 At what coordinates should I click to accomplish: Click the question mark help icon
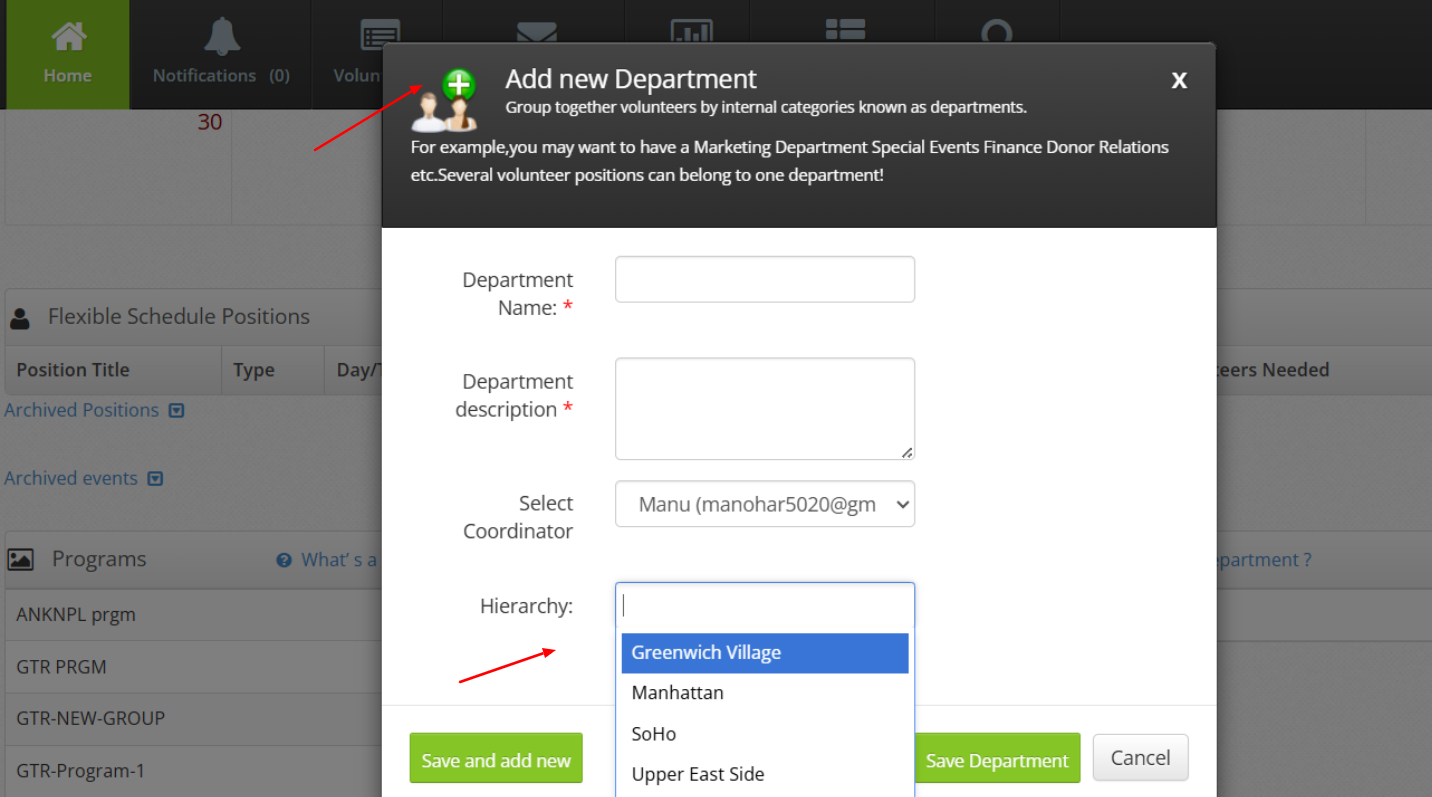pos(284,561)
